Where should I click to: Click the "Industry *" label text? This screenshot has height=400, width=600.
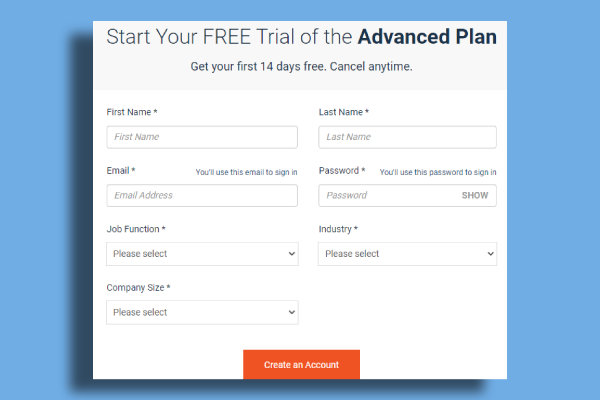tap(338, 229)
